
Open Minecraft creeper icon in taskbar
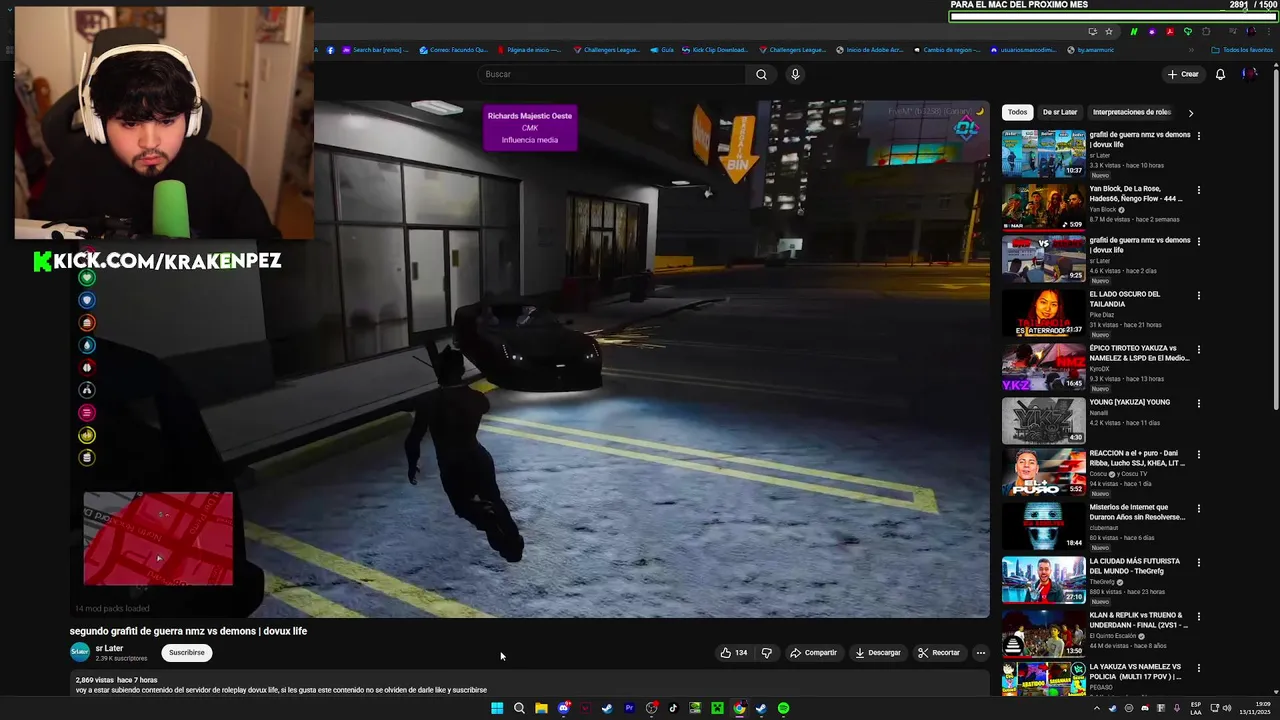tap(717, 708)
